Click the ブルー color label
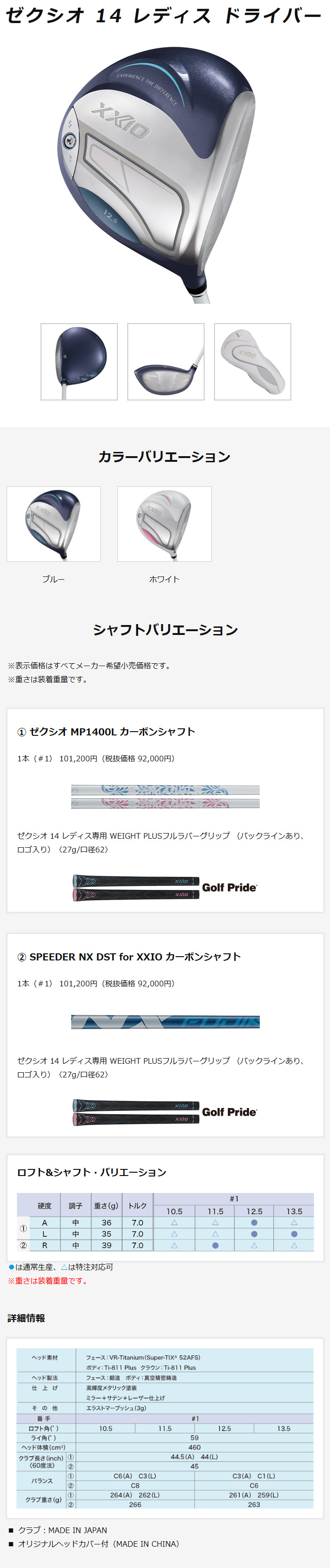This screenshot has height=1568, width=330. (x=54, y=579)
